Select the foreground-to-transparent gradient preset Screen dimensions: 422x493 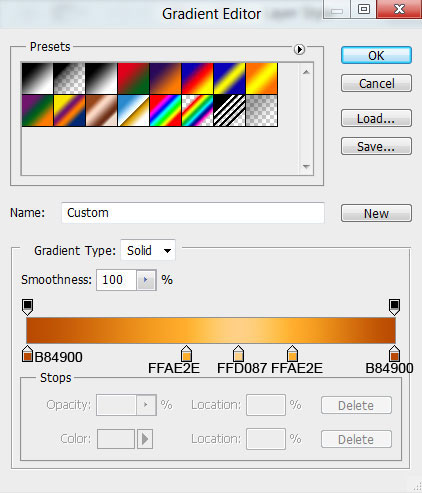pos(69,78)
